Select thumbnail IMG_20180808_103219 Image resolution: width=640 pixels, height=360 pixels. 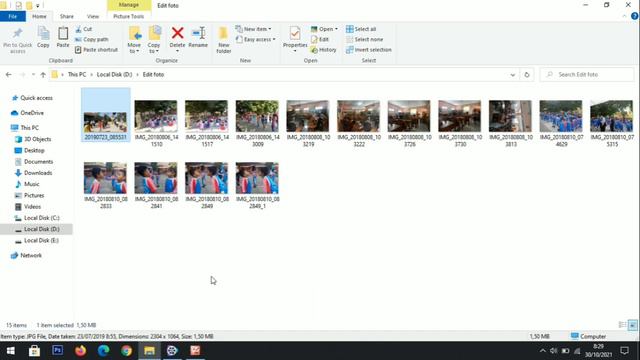pyautogui.click(x=308, y=123)
